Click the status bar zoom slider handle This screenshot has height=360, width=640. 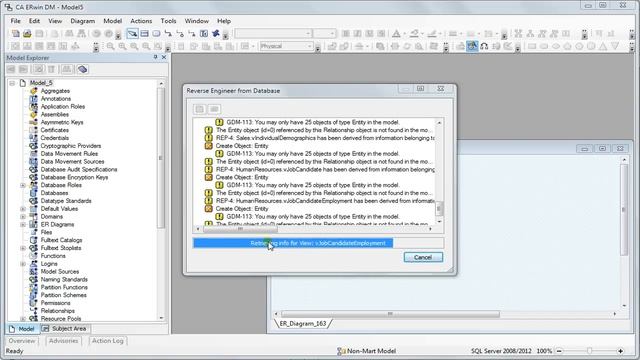(589, 351)
